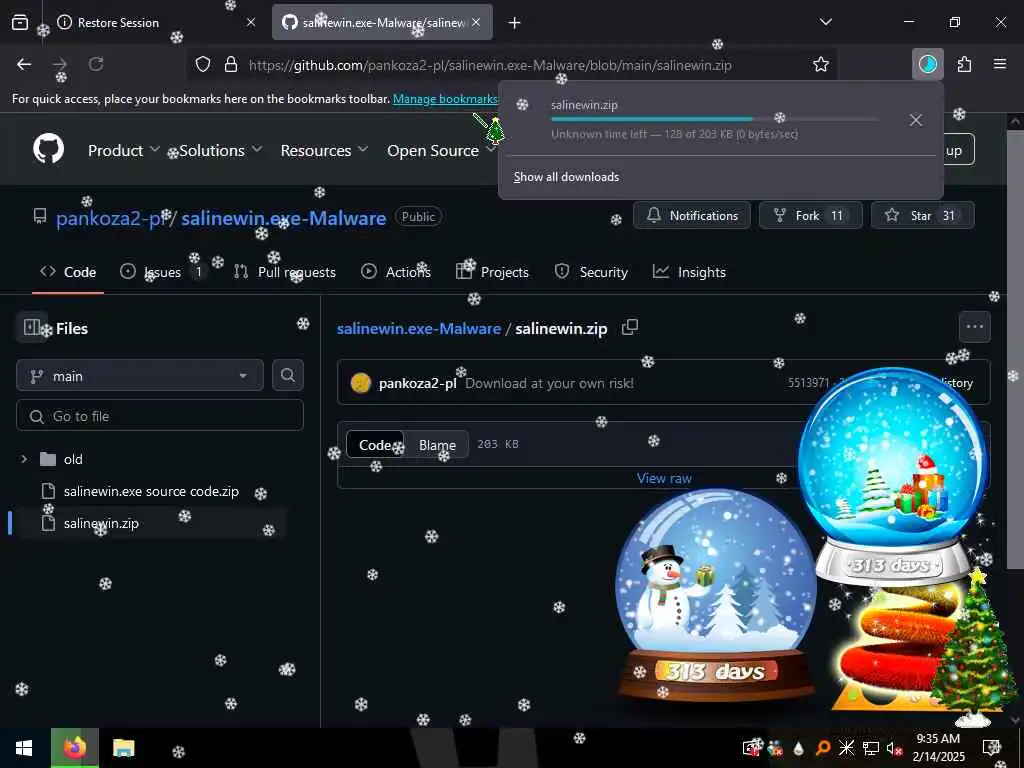The image size is (1024, 768).
Task: Click salinewin.exe-Malware breadcrumb link
Action: tap(419, 328)
